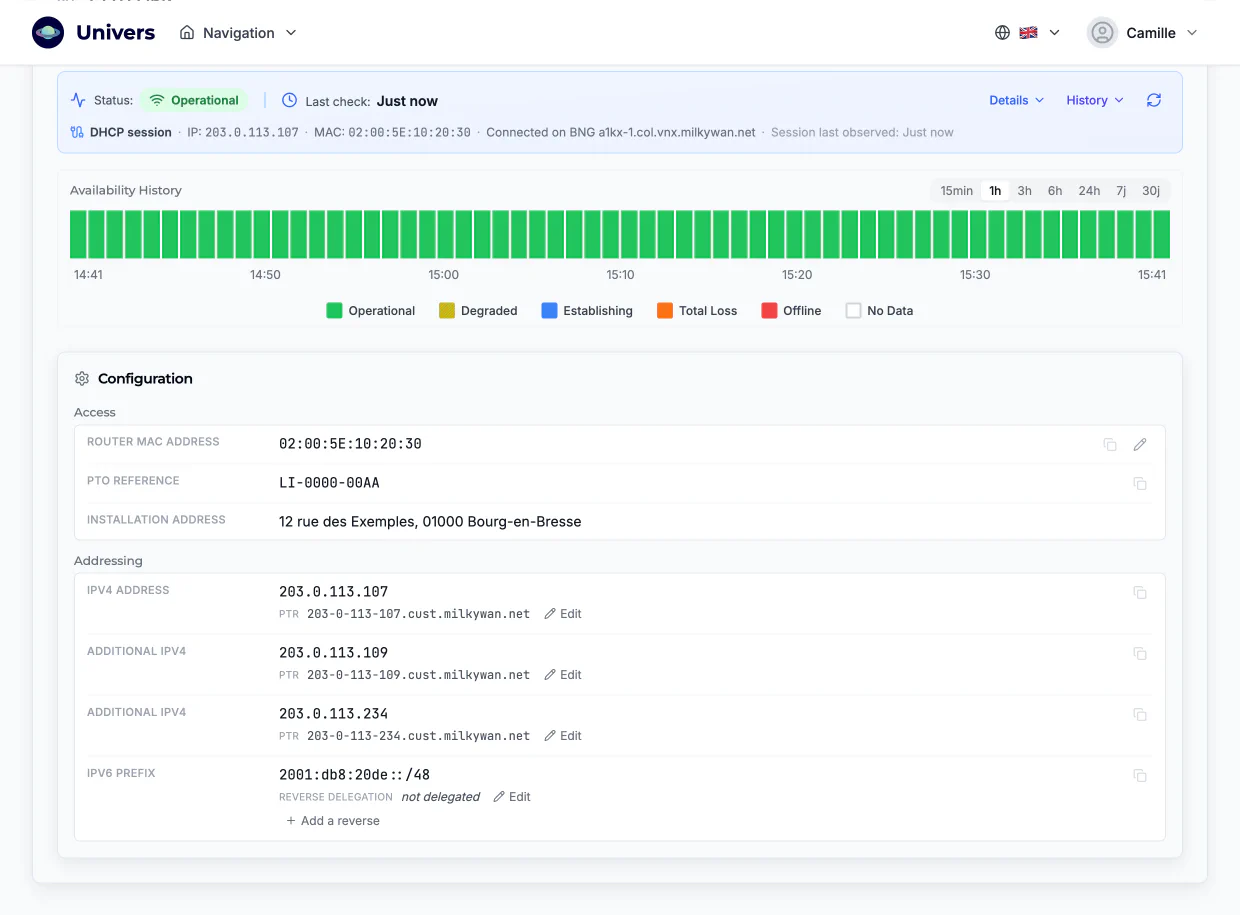Viewport: 1240px width, 915px height.
Task: Open the History menu
Action: pyautogui.click(x=1095, y=100)
